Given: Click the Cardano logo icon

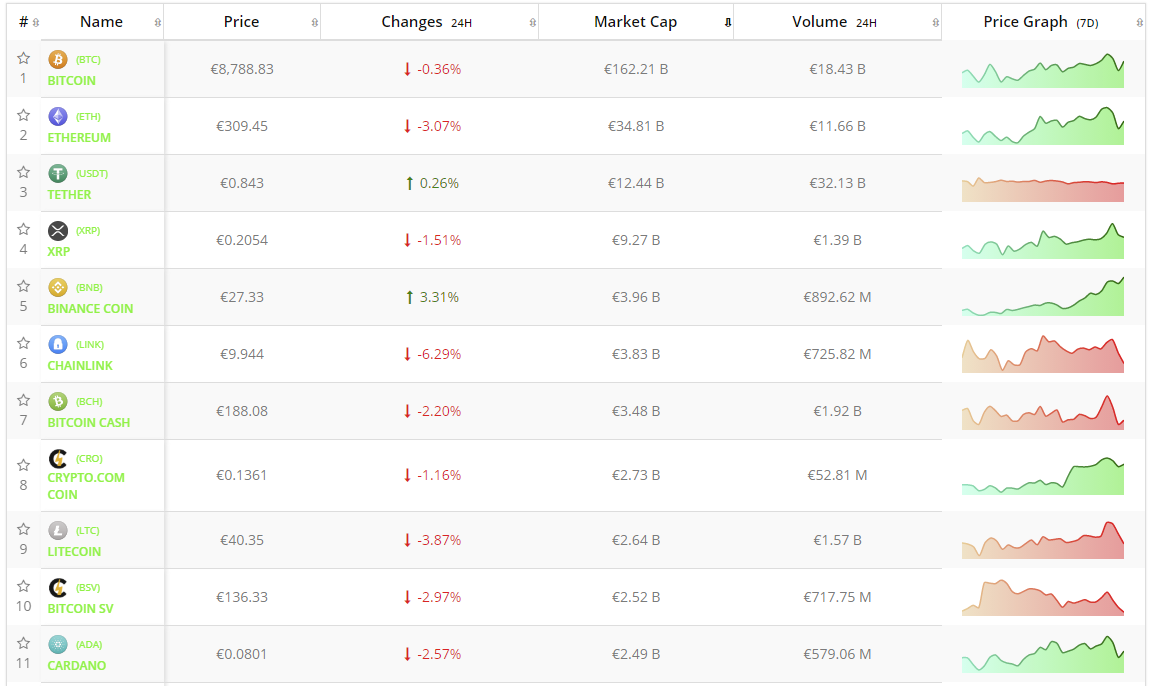Looking at the screenshot, I should tap(58, 645).
